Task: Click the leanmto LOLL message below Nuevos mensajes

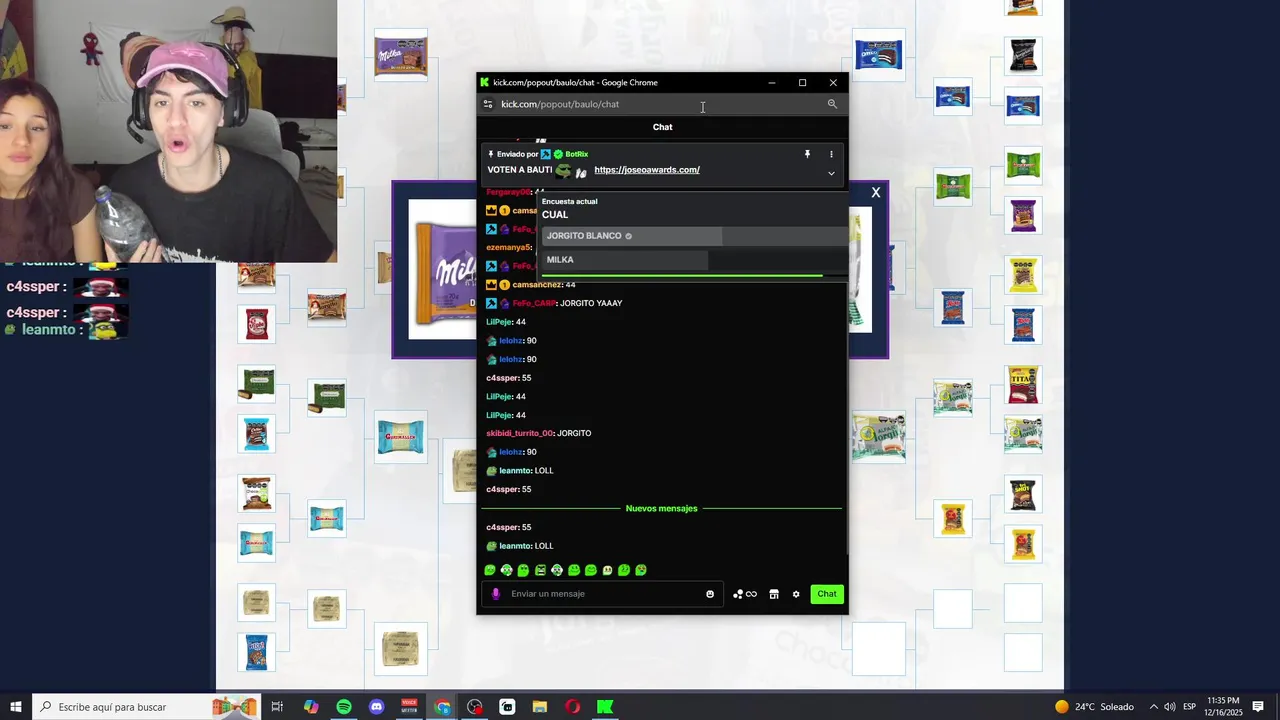Action: coord(520,546)
